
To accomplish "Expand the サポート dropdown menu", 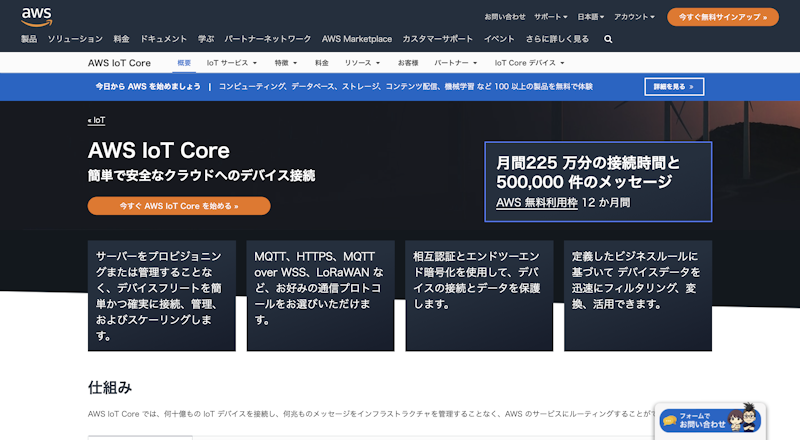I will click(552, 17).
